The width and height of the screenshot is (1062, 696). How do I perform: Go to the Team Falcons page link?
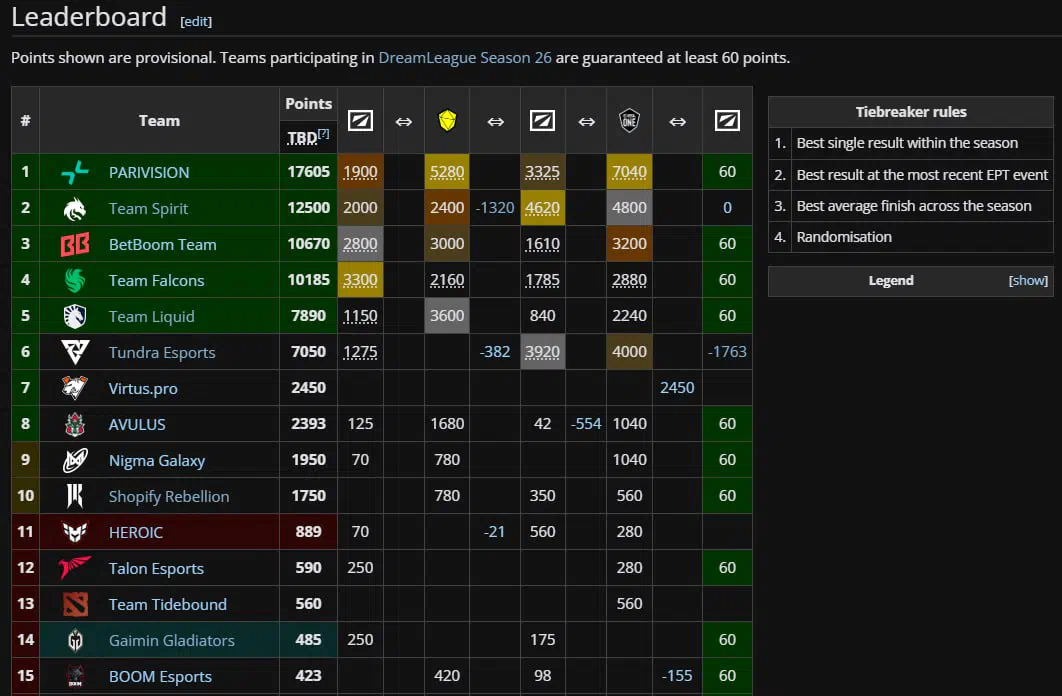(156, 280)
